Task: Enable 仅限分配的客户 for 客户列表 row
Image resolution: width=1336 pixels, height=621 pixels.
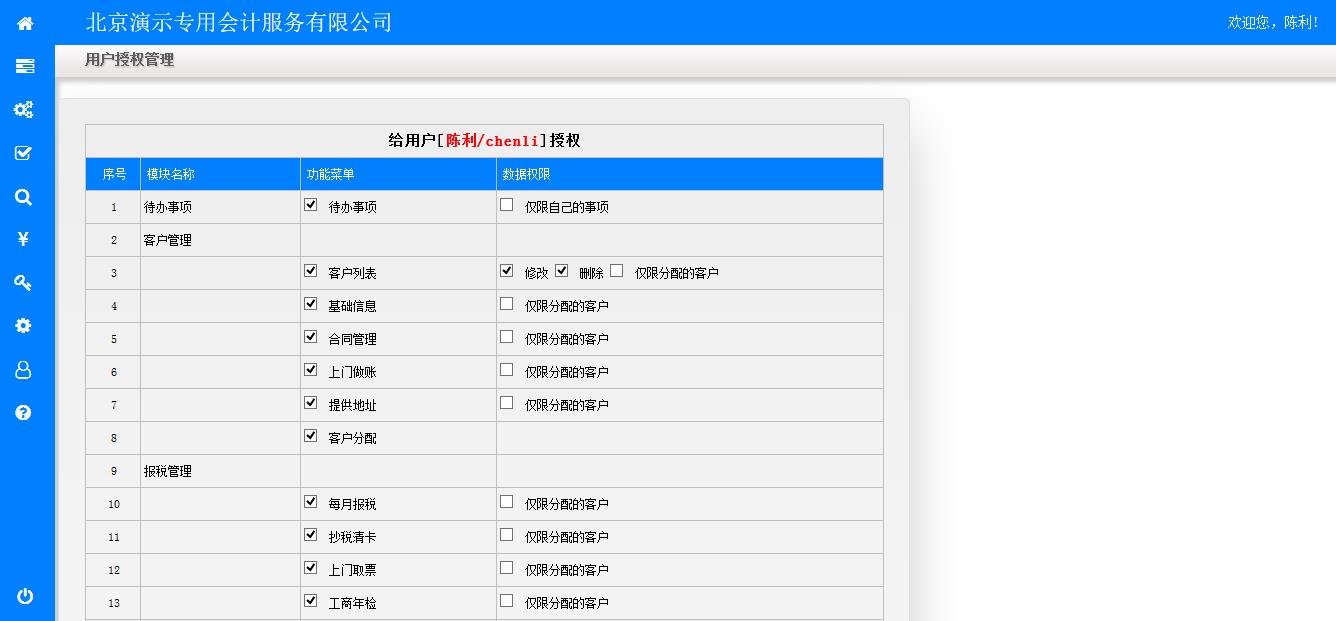Action: click(x=617, y=271)
